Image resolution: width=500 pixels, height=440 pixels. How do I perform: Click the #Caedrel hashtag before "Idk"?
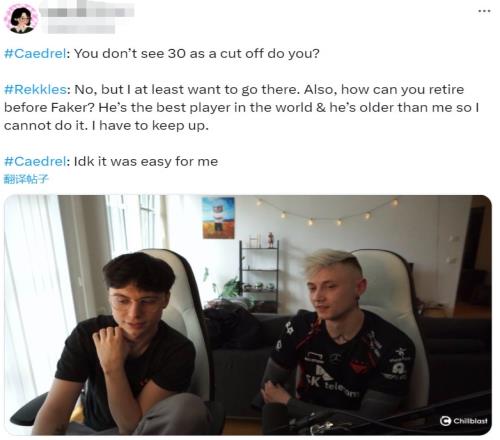pyautogui.click(x=35, y=161)
